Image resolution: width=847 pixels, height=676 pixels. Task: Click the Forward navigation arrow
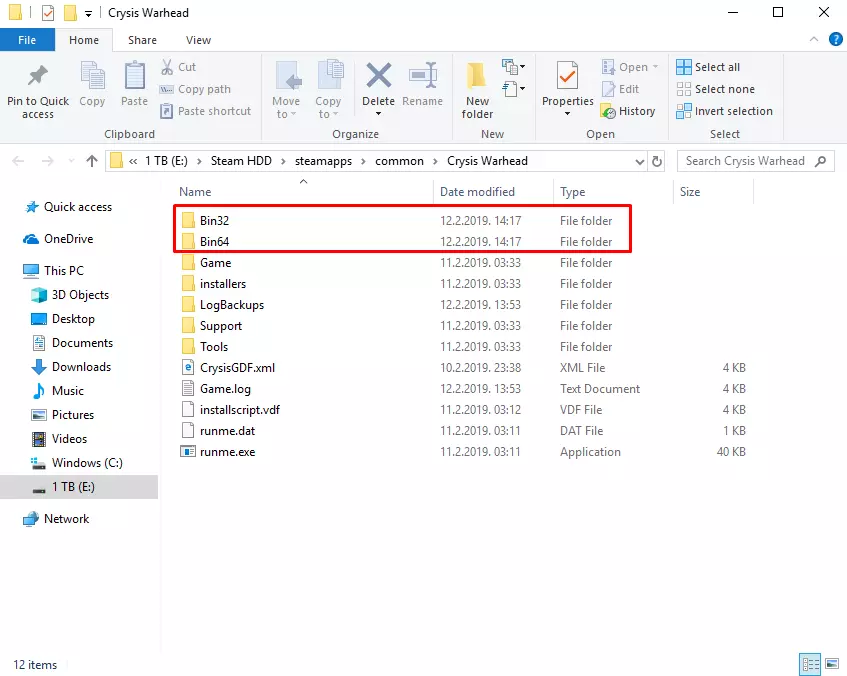48,161
